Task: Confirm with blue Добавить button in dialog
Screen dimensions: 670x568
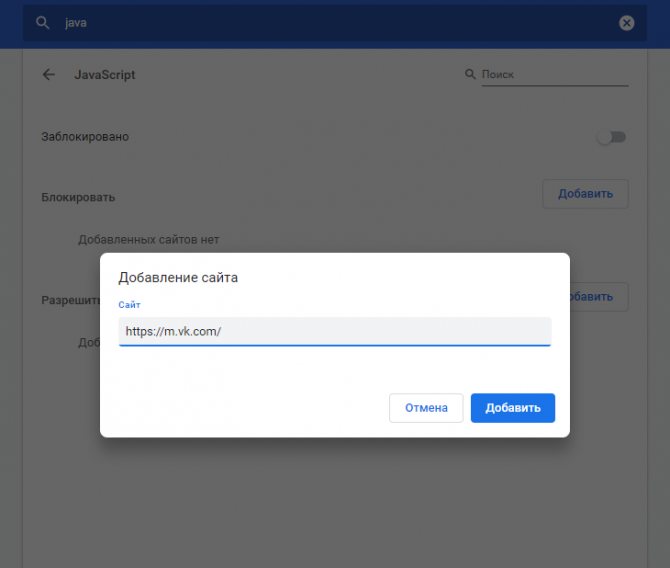Action: [x=513, y=408]
